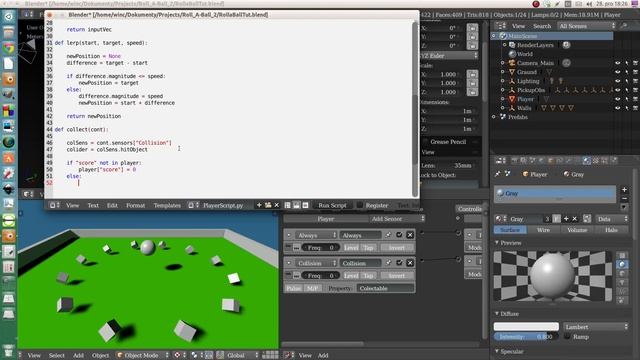Click pin icon in properties context row

click(498, 174)
